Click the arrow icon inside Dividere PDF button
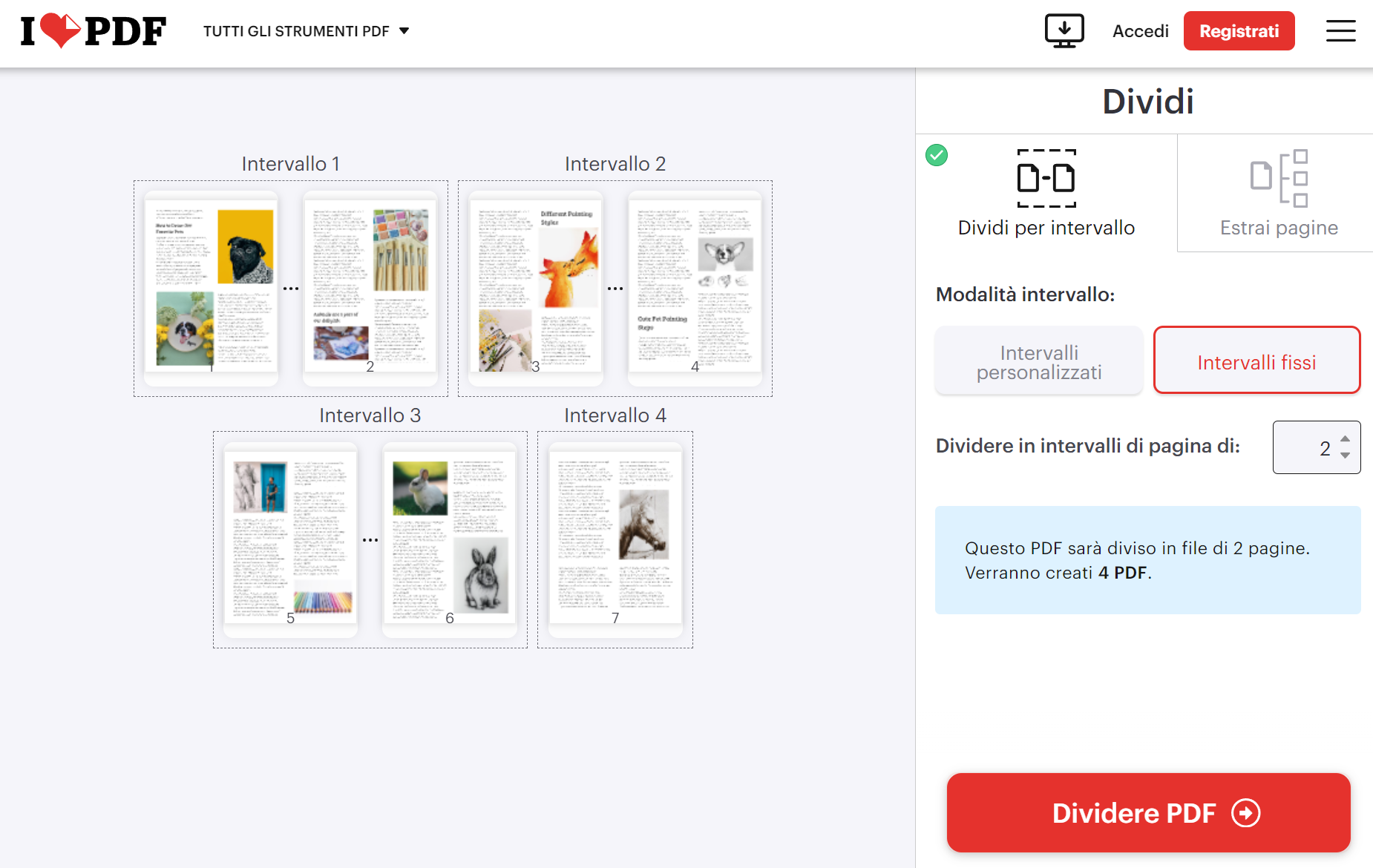1373x868 pixels. (x=1246, y=812)
